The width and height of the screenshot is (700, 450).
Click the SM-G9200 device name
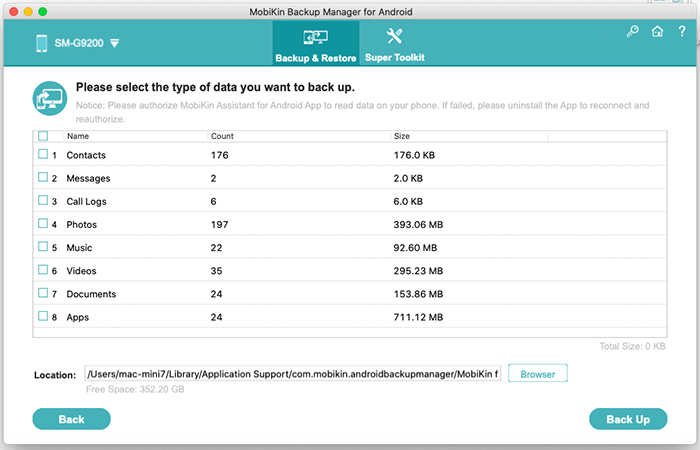[x=79, y=43]
